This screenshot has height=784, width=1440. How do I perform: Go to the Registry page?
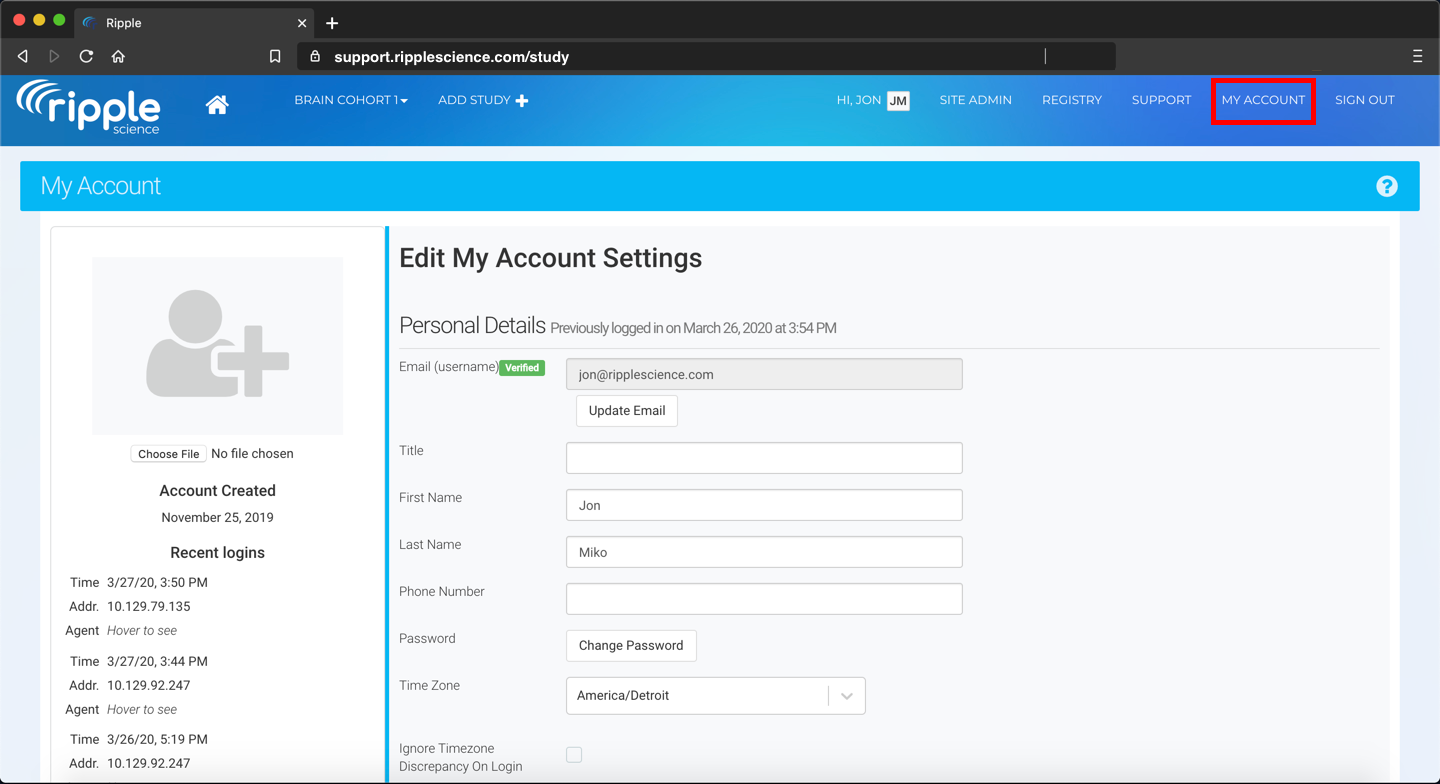tap(1071, 100)
